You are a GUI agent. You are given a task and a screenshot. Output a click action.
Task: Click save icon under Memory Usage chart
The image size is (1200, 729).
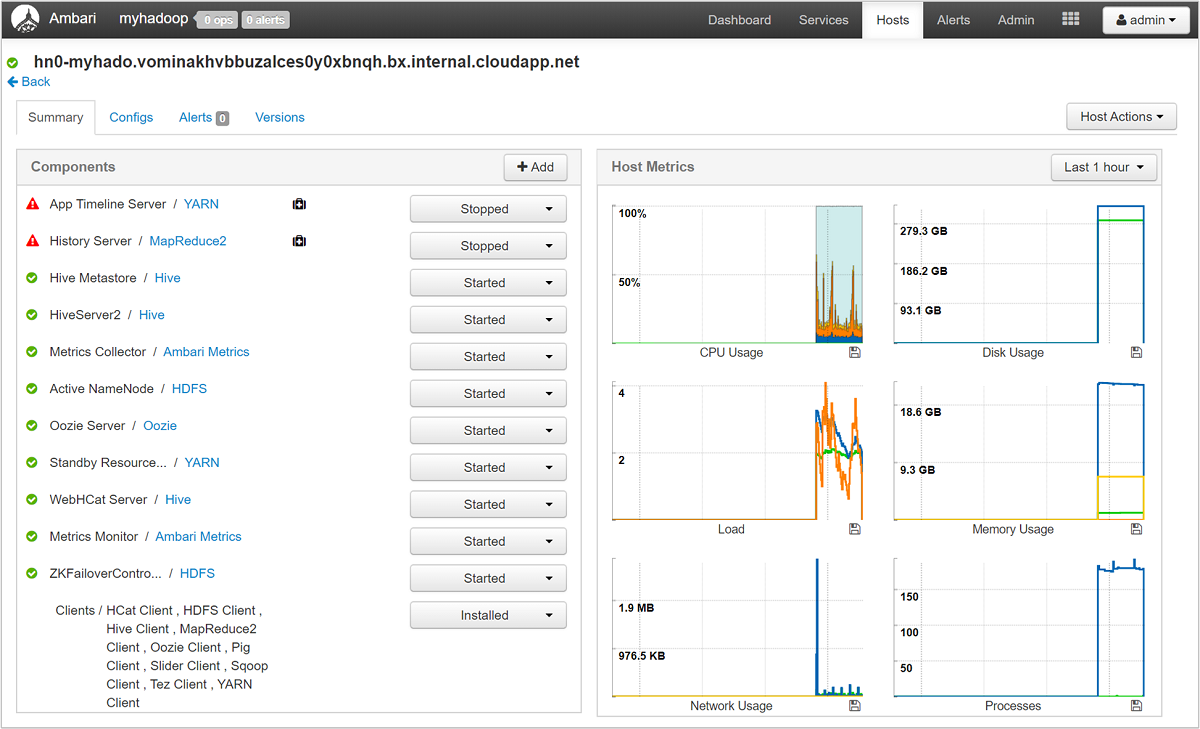1136,529
